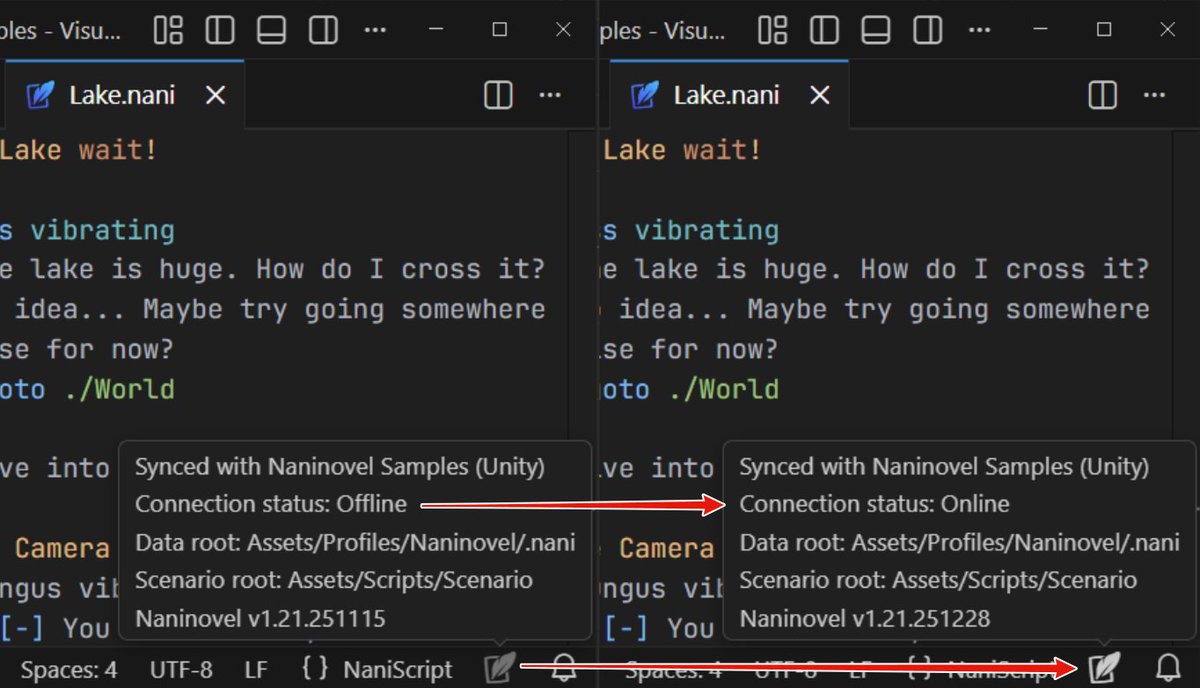
Task: Click "./World" path in left editor
Action: pos(119,389)
